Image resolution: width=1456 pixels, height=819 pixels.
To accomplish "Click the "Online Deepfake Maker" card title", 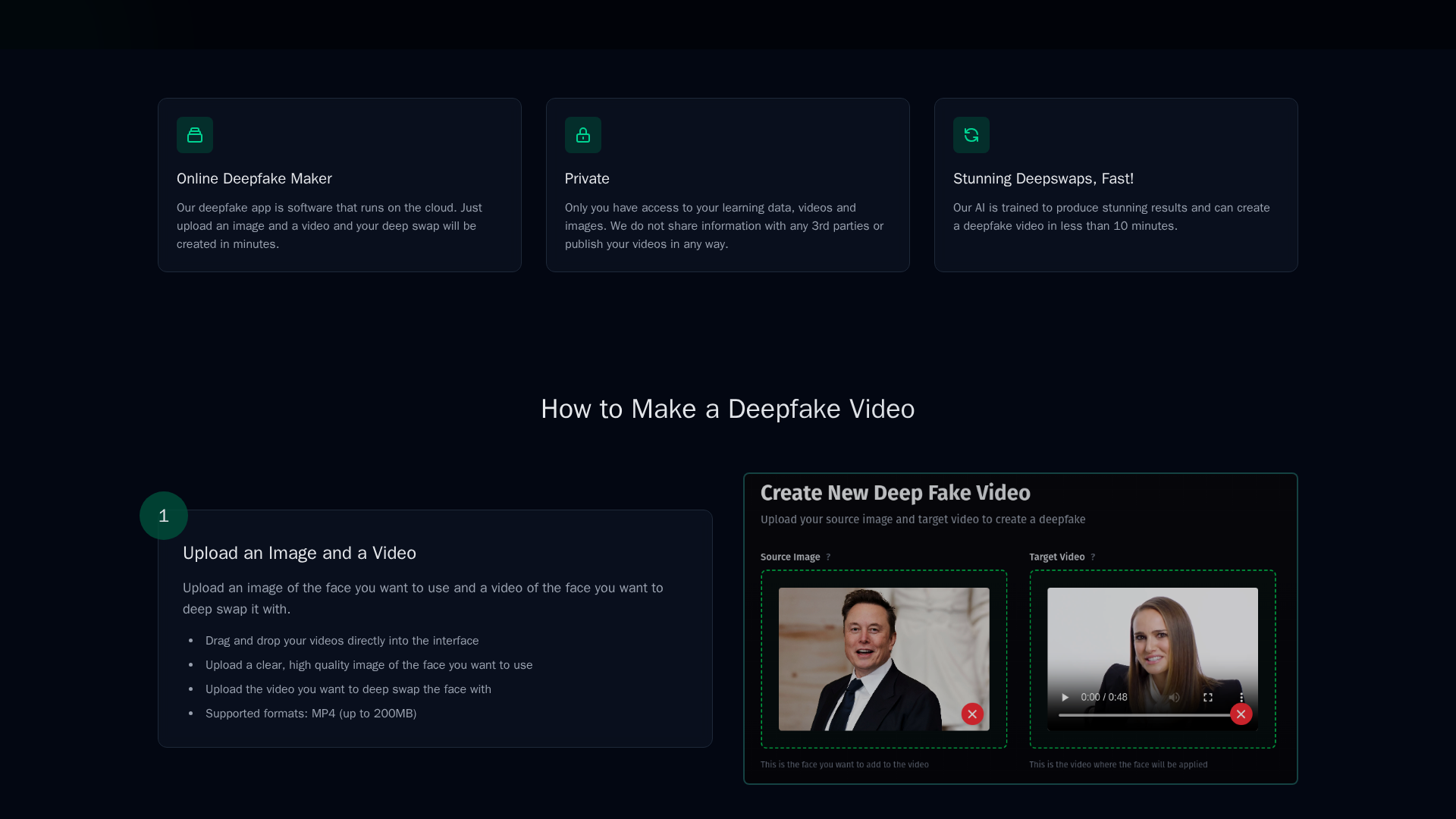I will click(254, 178).
